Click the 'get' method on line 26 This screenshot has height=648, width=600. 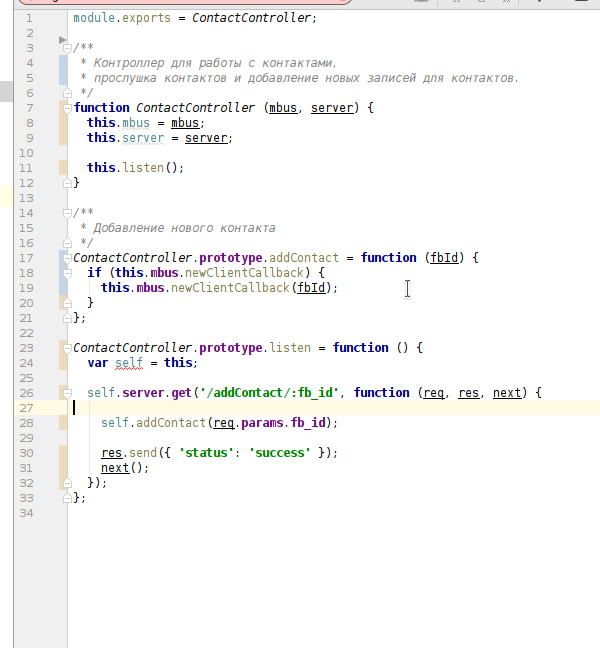181,393
